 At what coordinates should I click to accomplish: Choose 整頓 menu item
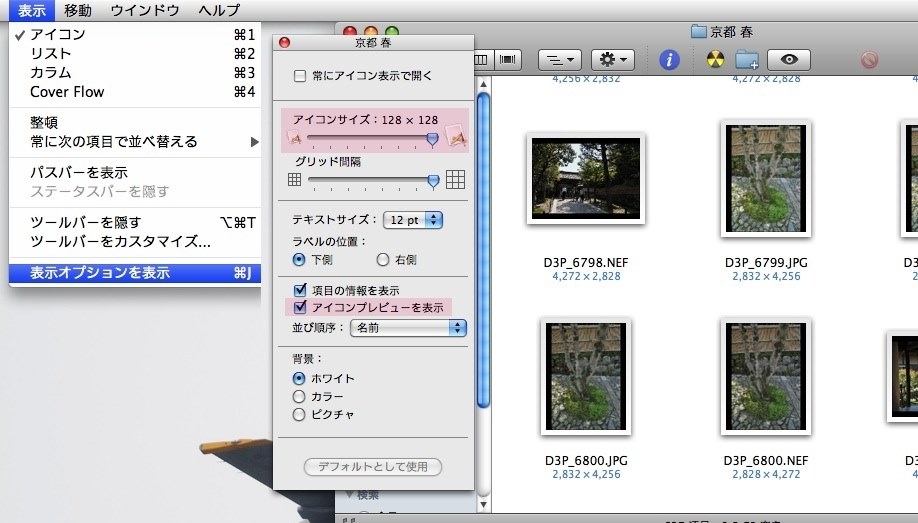[135, 122]
